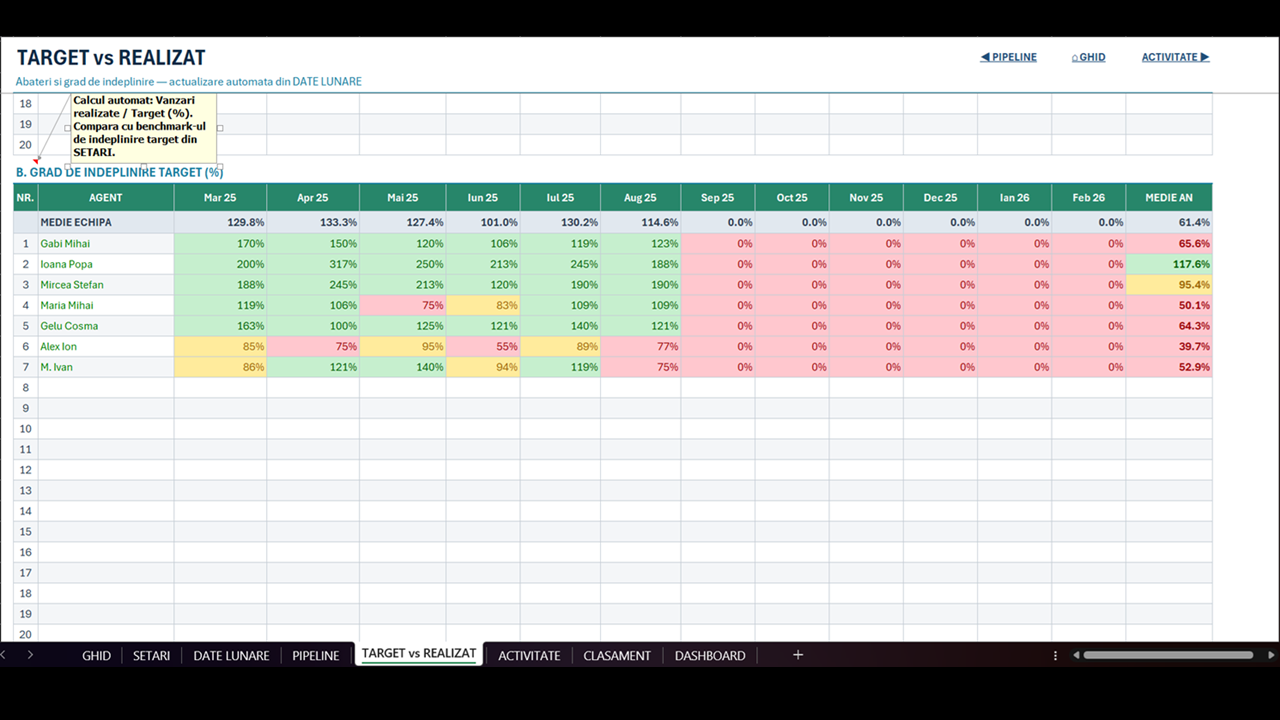
Task: Click horizontal scrollbar right arrow
Action: [x=1272, y=655]
